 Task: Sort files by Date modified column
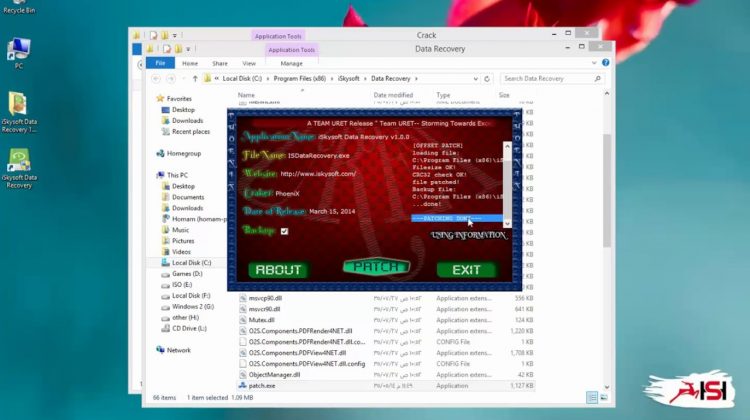tap(393, 95)
